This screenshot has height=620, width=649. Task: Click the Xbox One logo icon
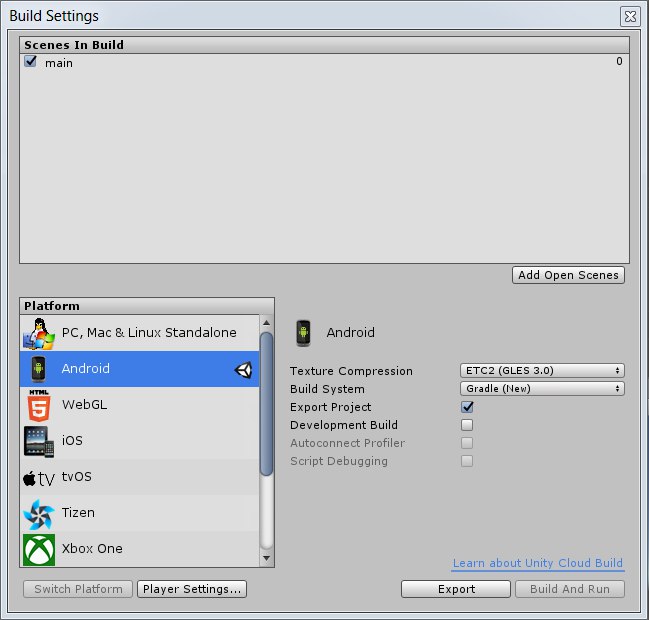click(x=39, y=550)
